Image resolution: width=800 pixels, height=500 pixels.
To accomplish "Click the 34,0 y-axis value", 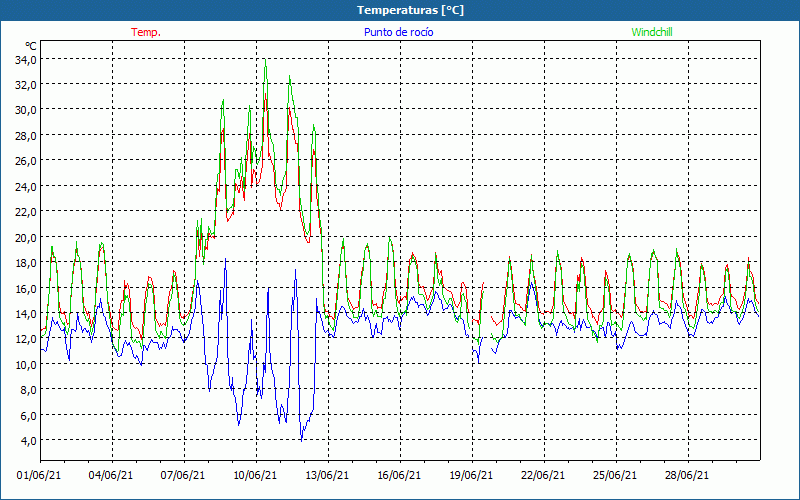I will tap(26, 59).
